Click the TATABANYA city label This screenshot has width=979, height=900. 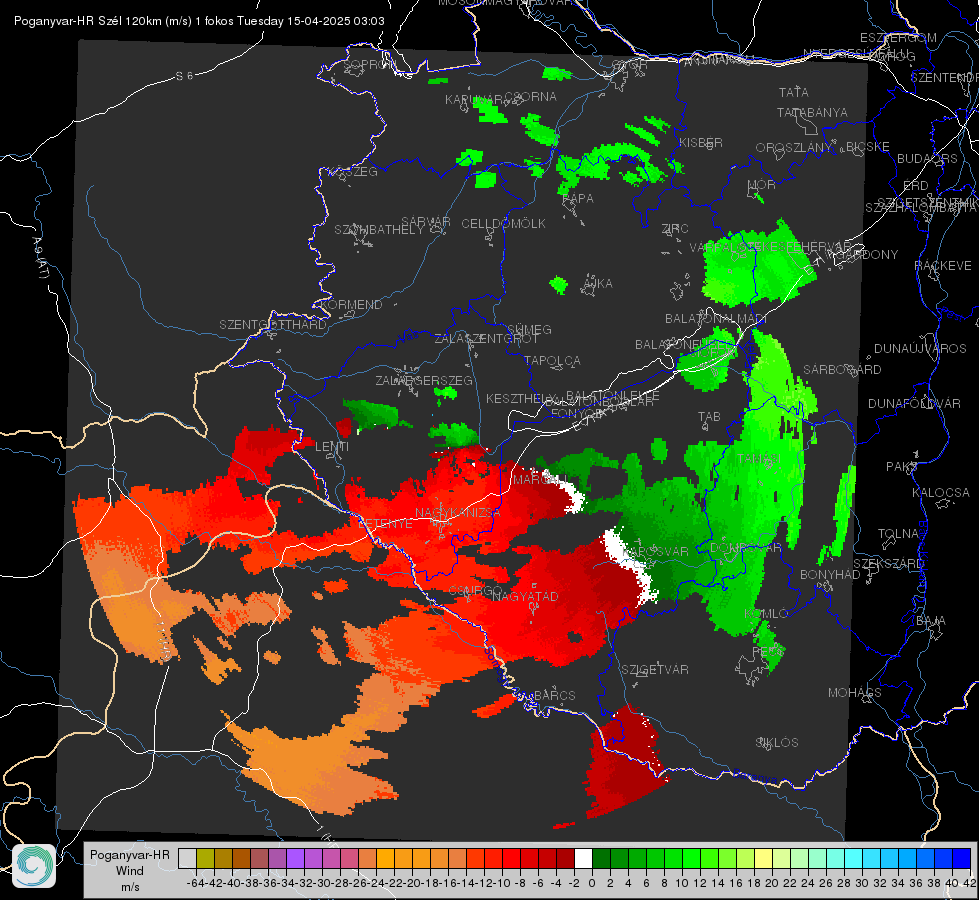point(812,113)
